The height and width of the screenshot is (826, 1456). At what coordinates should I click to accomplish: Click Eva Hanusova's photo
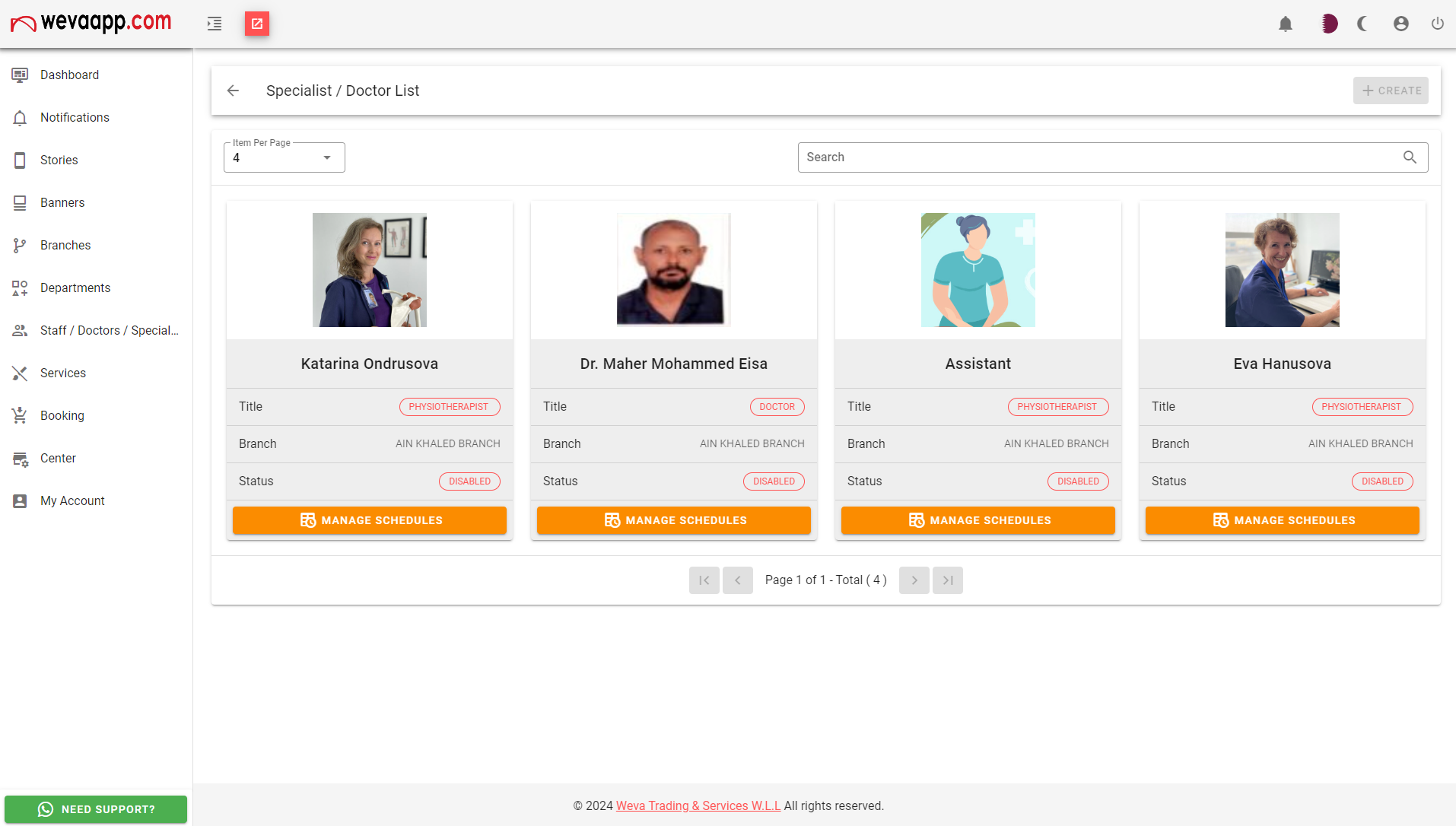(x=1283, y=270)
